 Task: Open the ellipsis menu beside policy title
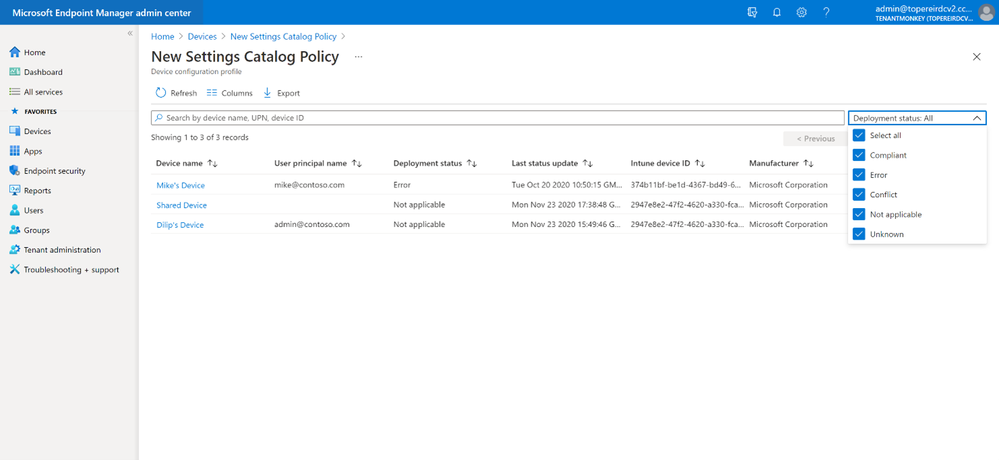tap(359, 57)
